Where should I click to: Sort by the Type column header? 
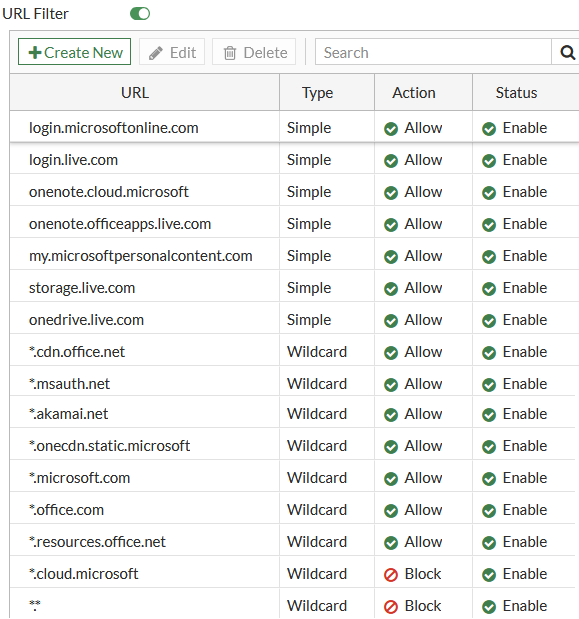coord(317,93)
